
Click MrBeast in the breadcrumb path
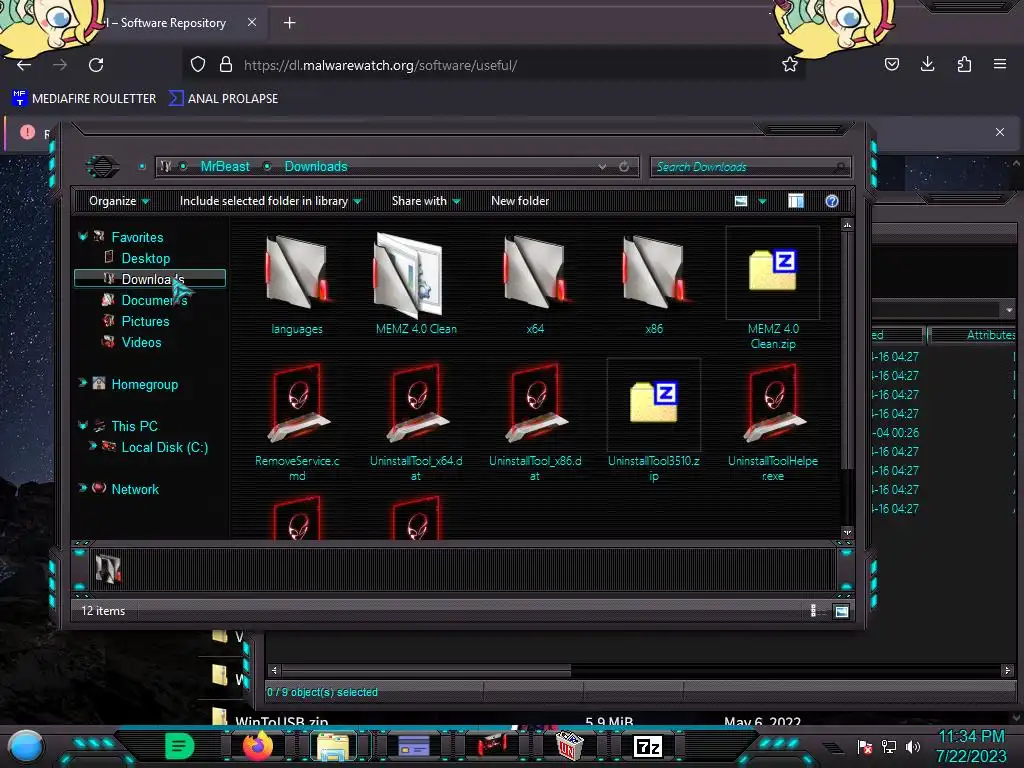(225, 167)
